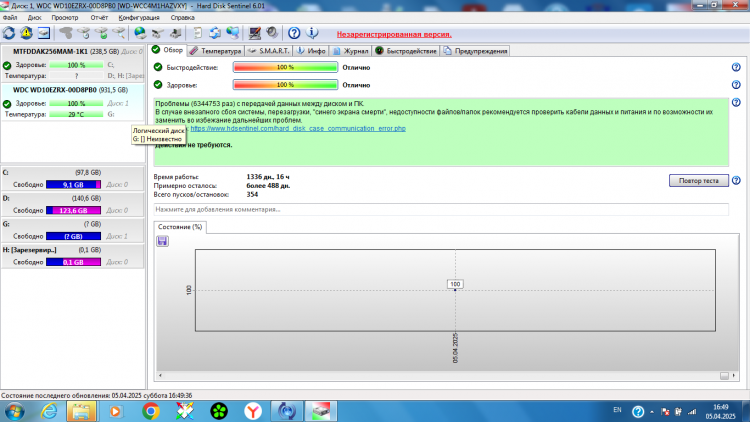The width and height of the screenshot is (750, 422).
Task: Click the Повтор теста button
Action: [x=699, y=180]
